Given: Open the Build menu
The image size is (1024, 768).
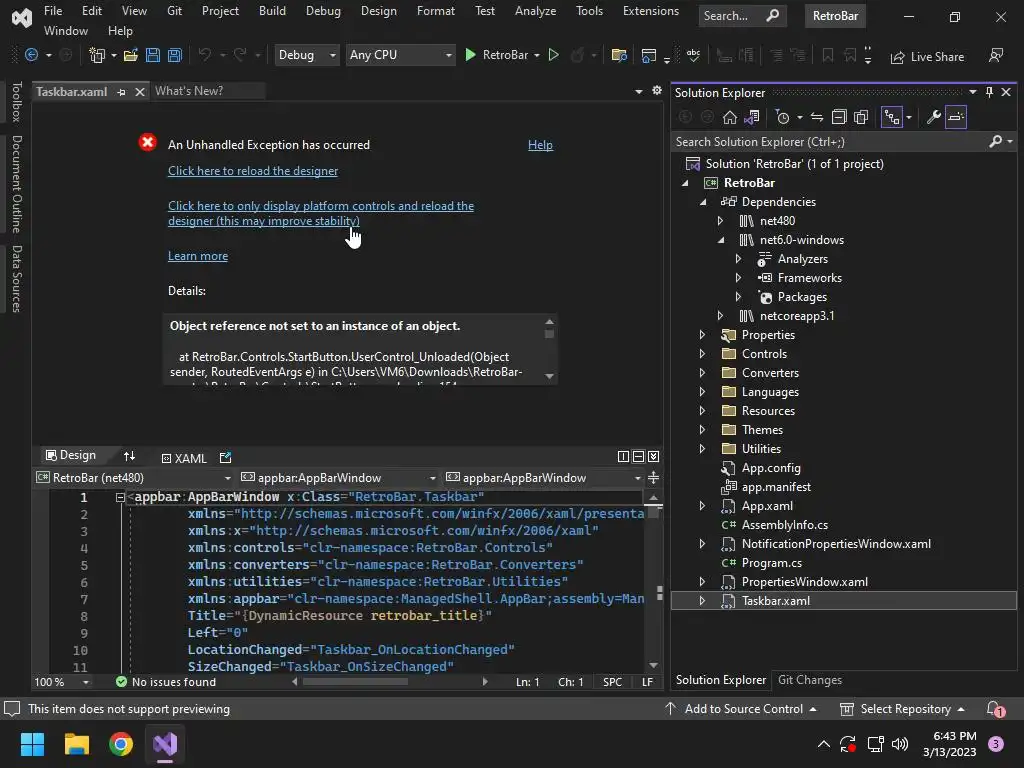Looking at the screenshot, I should tap(272, 11).
